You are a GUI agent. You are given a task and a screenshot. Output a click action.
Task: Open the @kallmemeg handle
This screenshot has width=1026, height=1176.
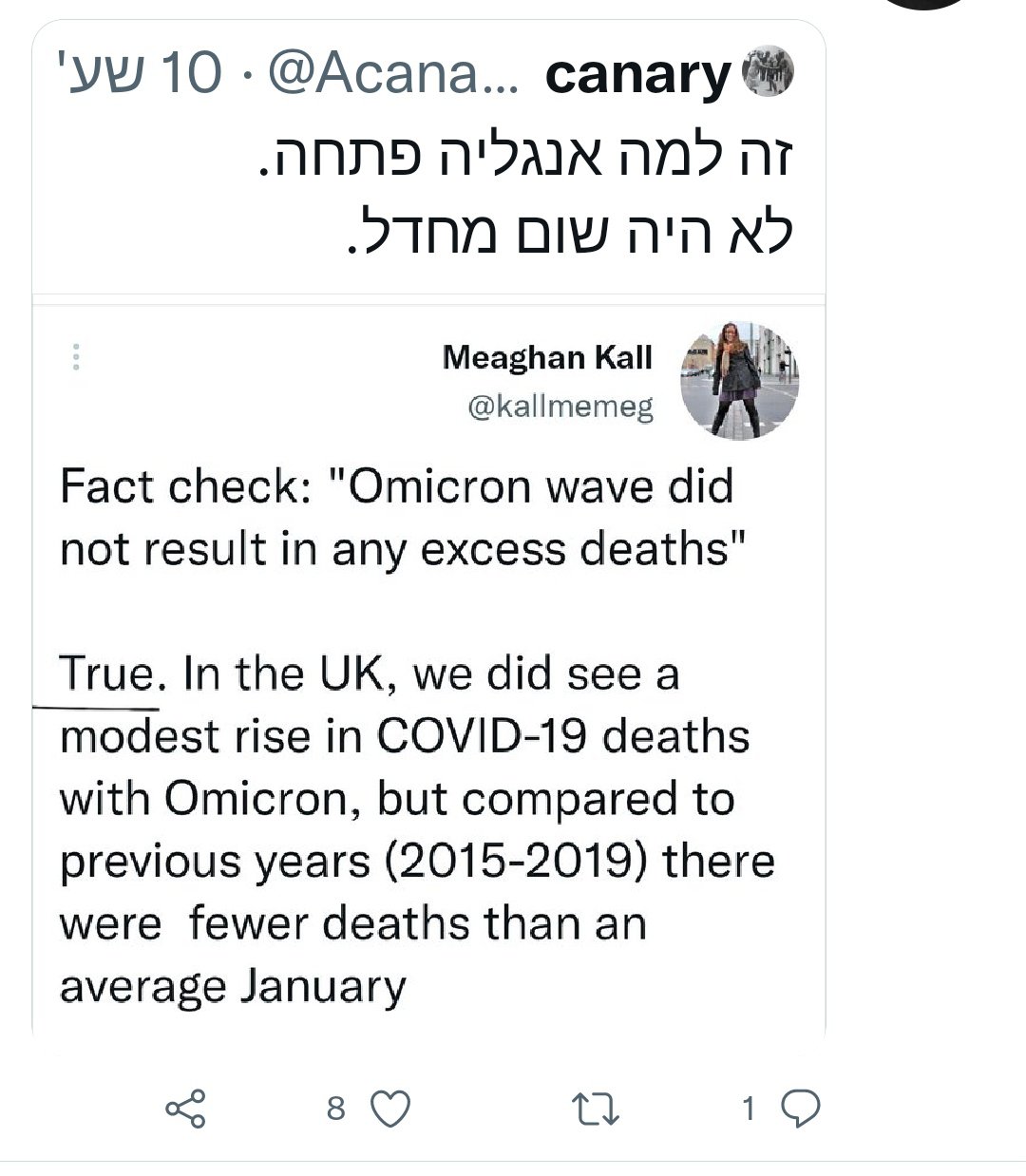pyautogui.click(x=560, y=408)
